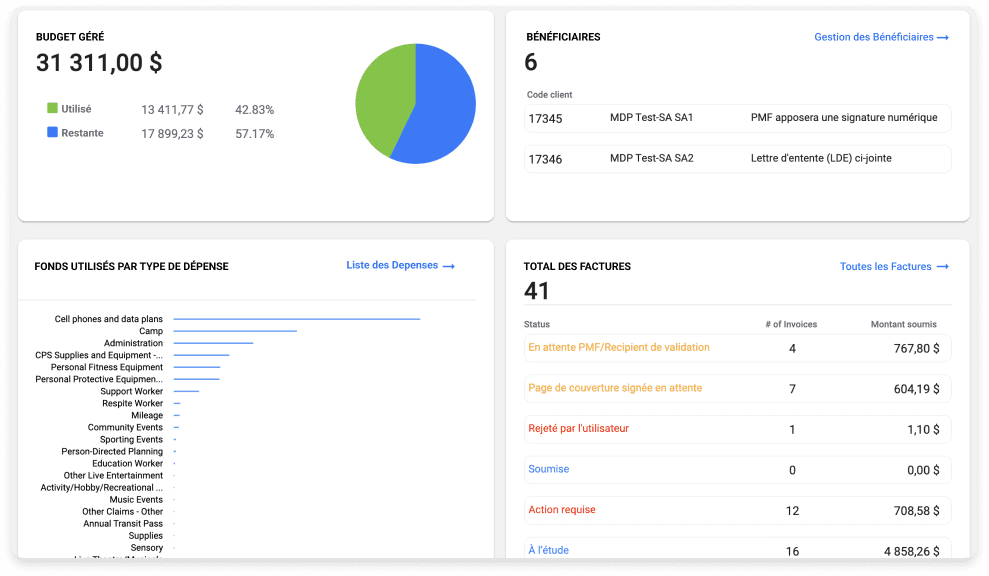Click the 708,58 $ submitted amount
Viewport: 989px width, 576px height.
coord(916,511)
